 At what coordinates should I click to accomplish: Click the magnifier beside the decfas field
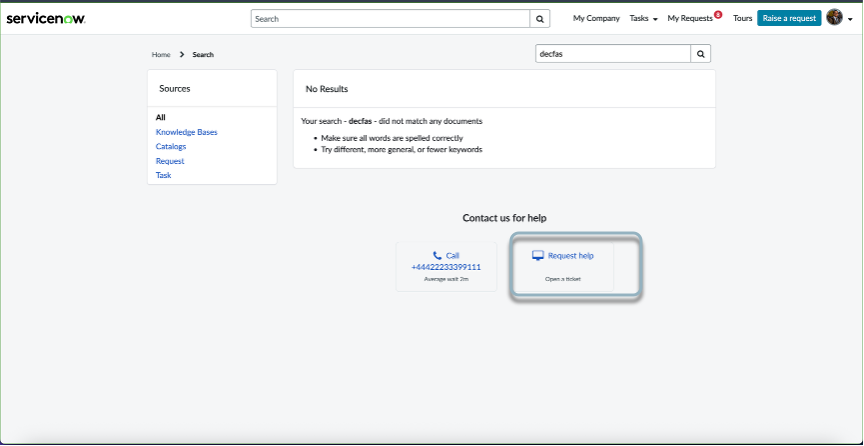701,54
